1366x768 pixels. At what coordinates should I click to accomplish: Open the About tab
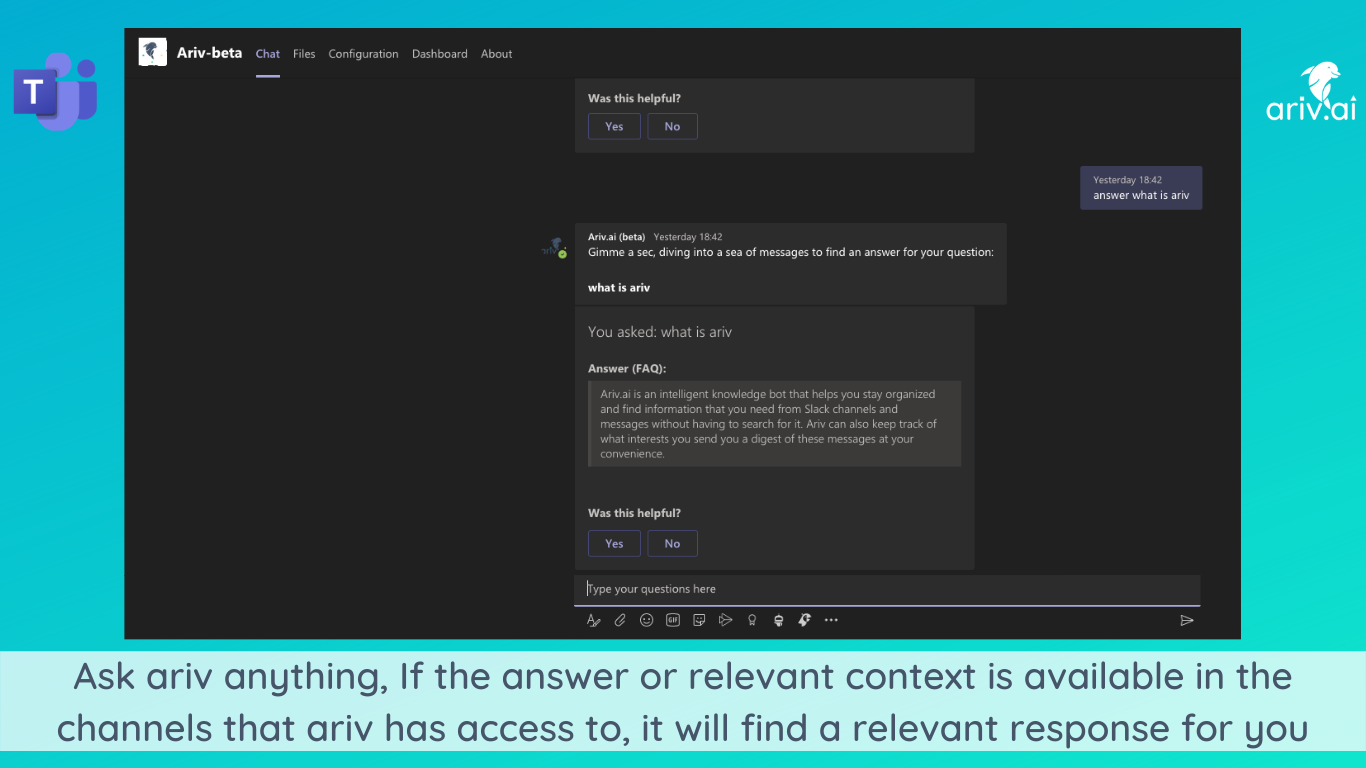point(496,54)
